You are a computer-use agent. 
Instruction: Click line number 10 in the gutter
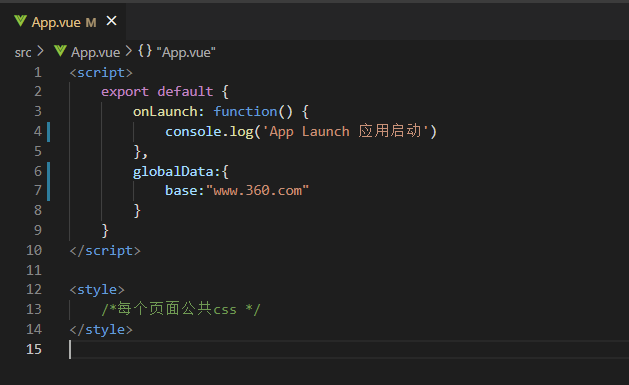34,251
